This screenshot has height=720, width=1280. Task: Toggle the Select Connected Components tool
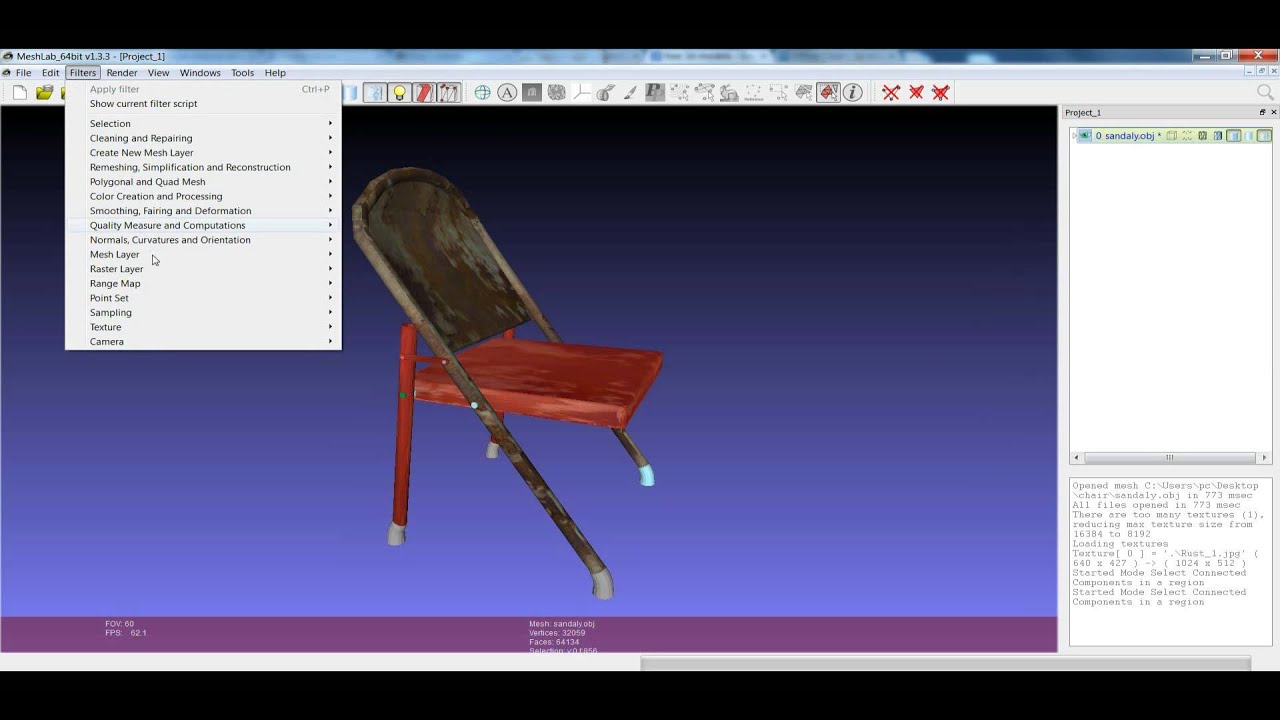pyautogui.click(x=828, y=92)
